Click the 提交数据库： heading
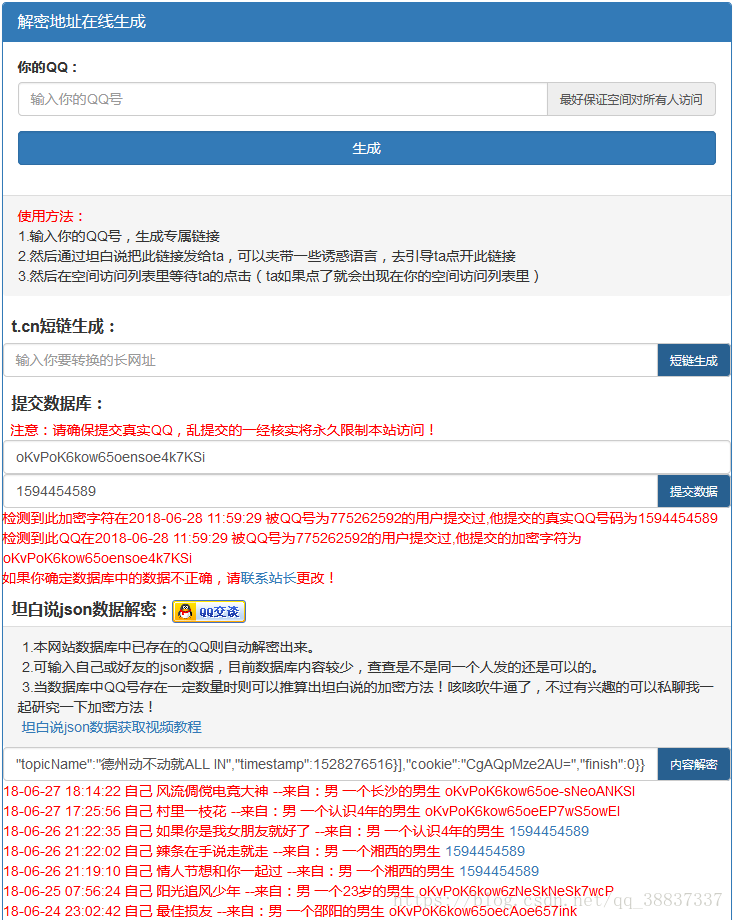Image resolution: width=734 pixels, height=920 pixels. [x=58, y=404]
